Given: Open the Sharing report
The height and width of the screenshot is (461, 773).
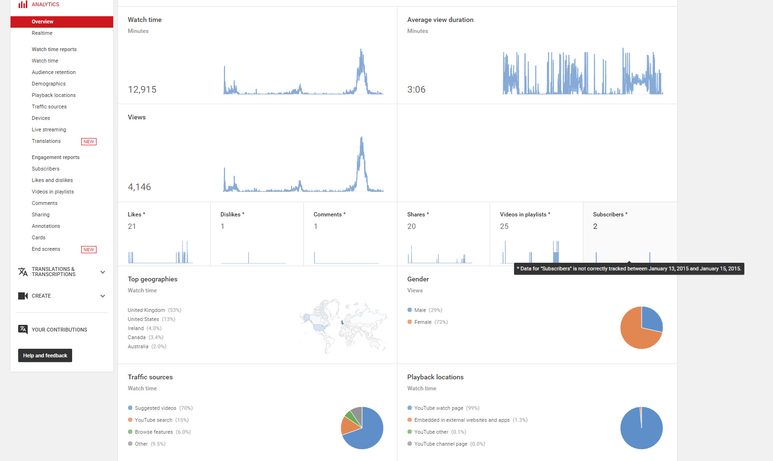Looking at the screenshot, I should (x=40, y=214).
